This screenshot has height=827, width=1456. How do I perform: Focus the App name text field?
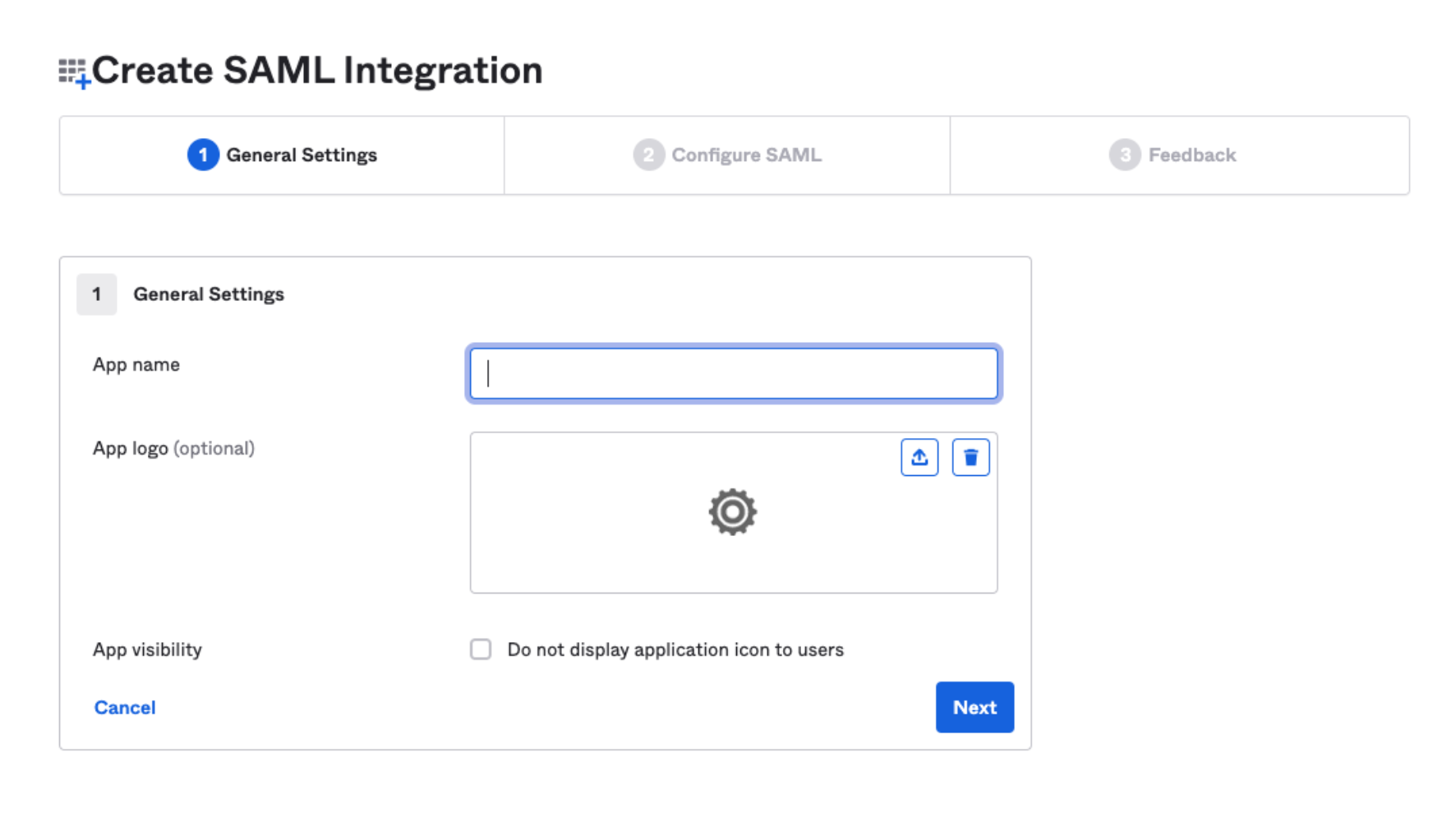point(733,373)
